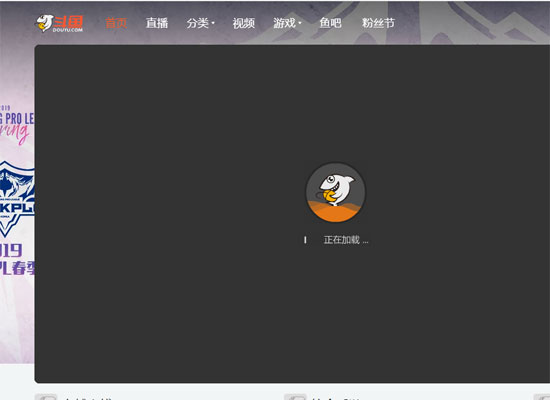The image size is (550, 400).
Task: Click the 正在加载 loading text
Action: [346, 240]
